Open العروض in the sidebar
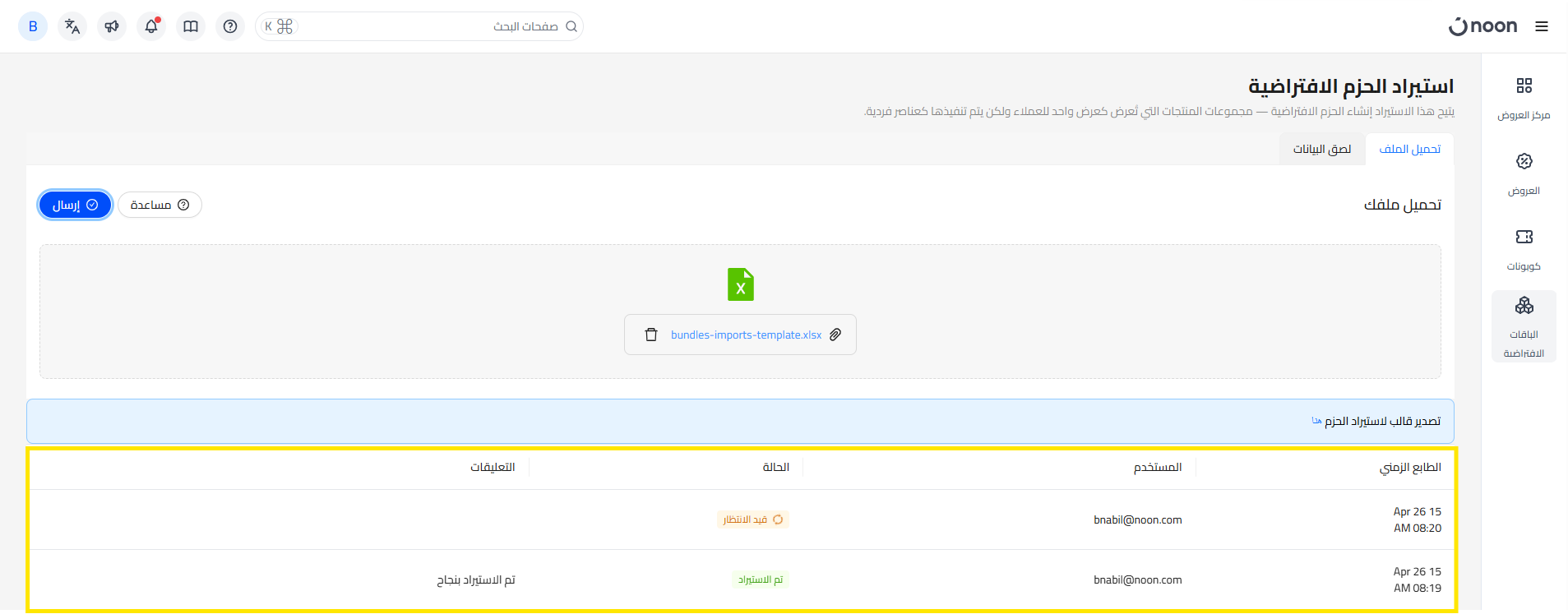The width and height of the screenshot is (1568, 614). click(x=1524, y=173)
